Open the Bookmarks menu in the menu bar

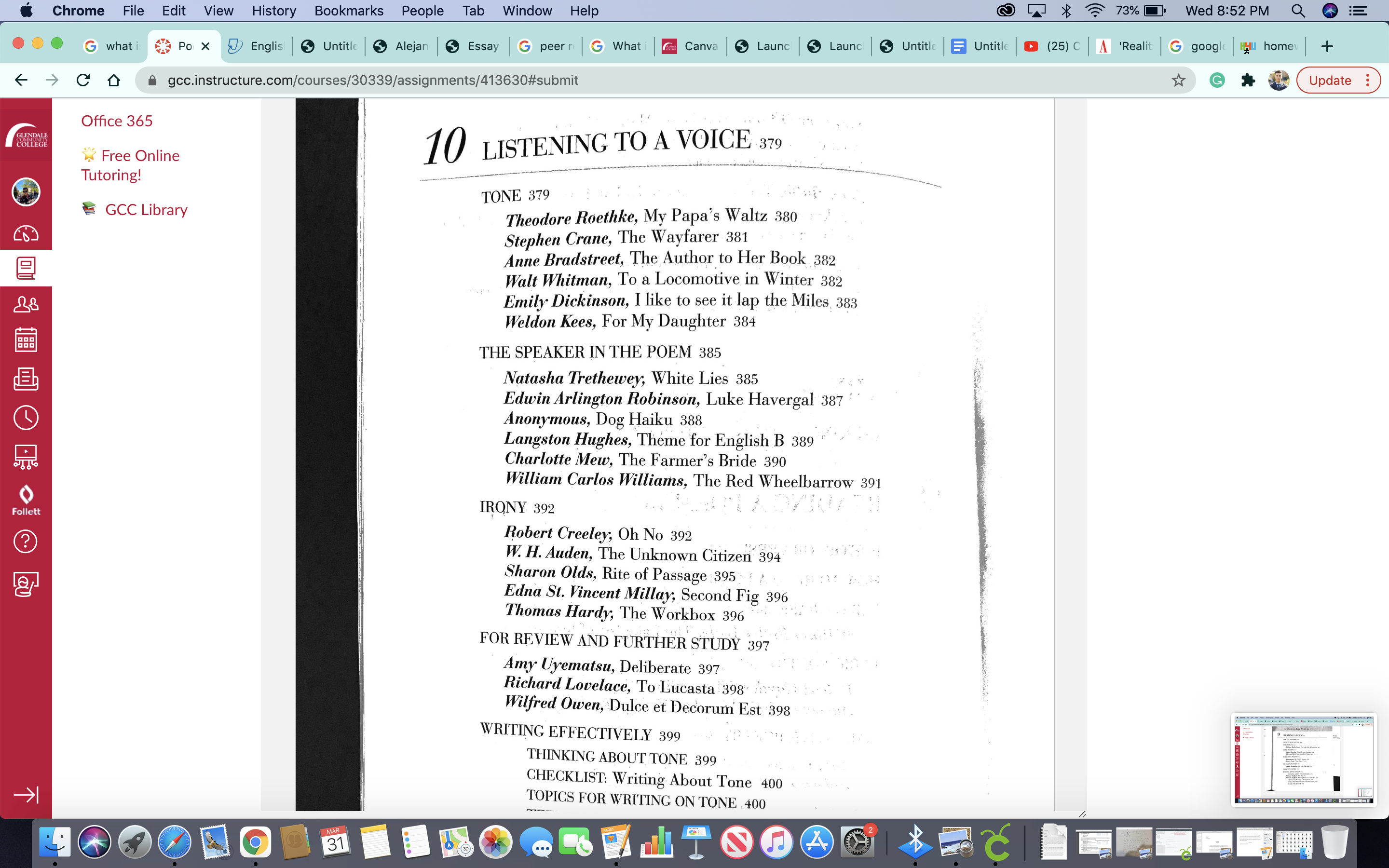click(x=348, y=11)
